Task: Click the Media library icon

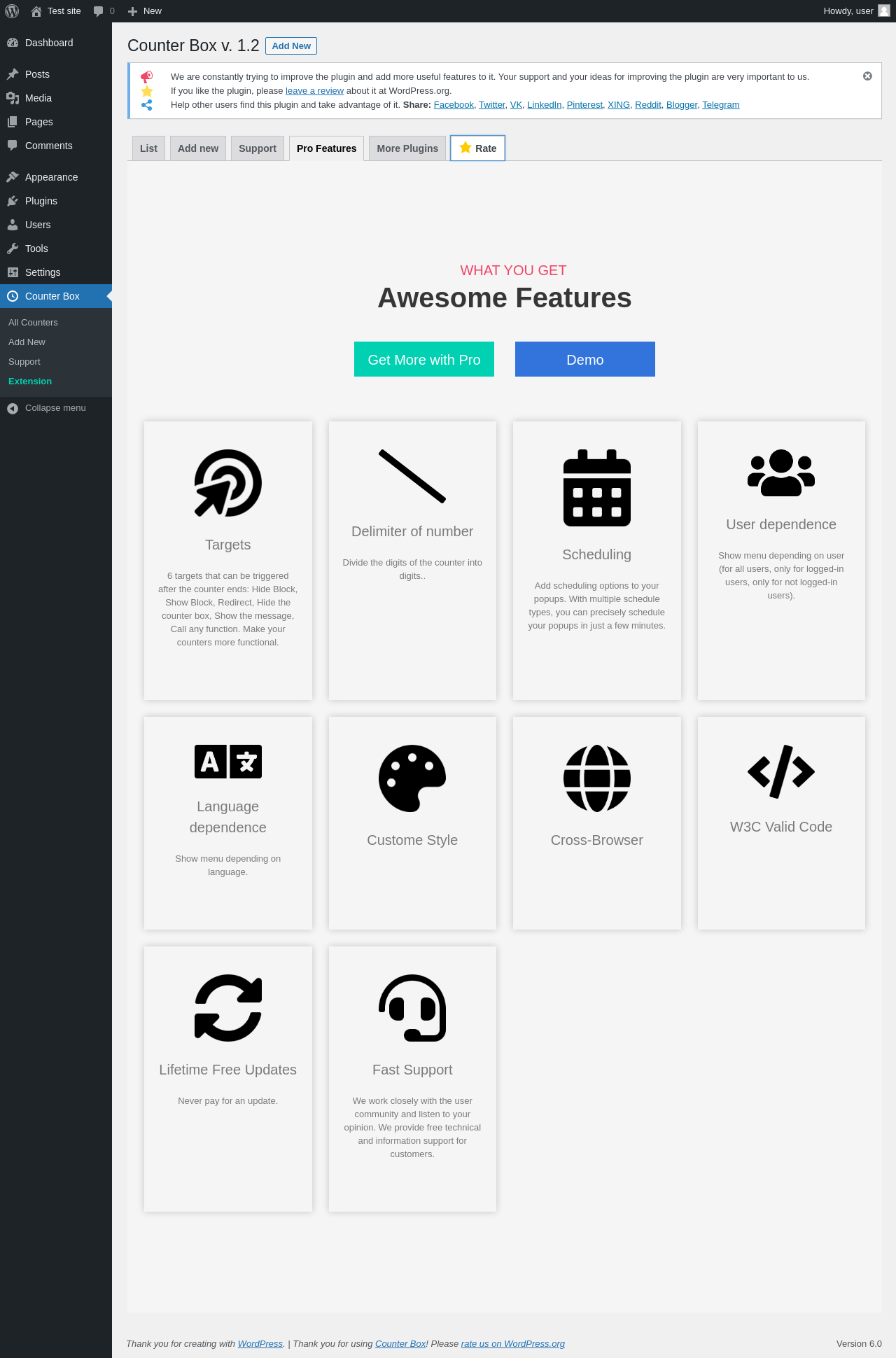Action: coord(13,98)
